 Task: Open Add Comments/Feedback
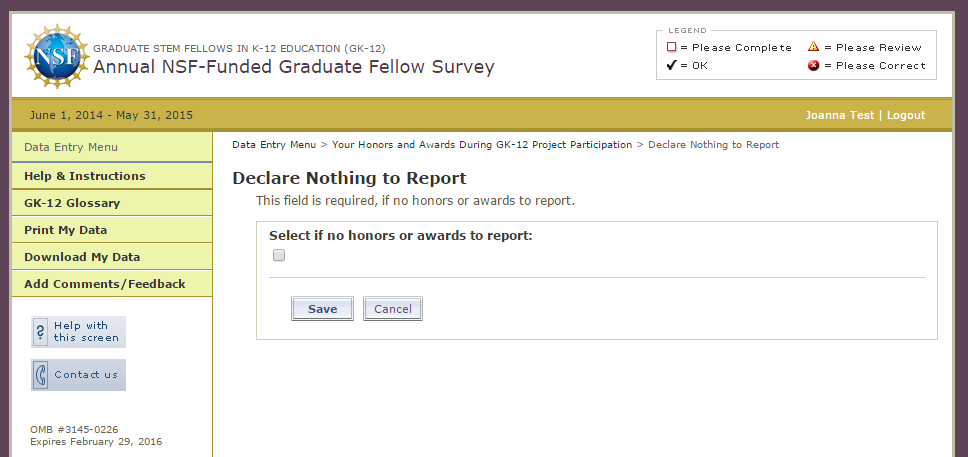pos(112,284)
